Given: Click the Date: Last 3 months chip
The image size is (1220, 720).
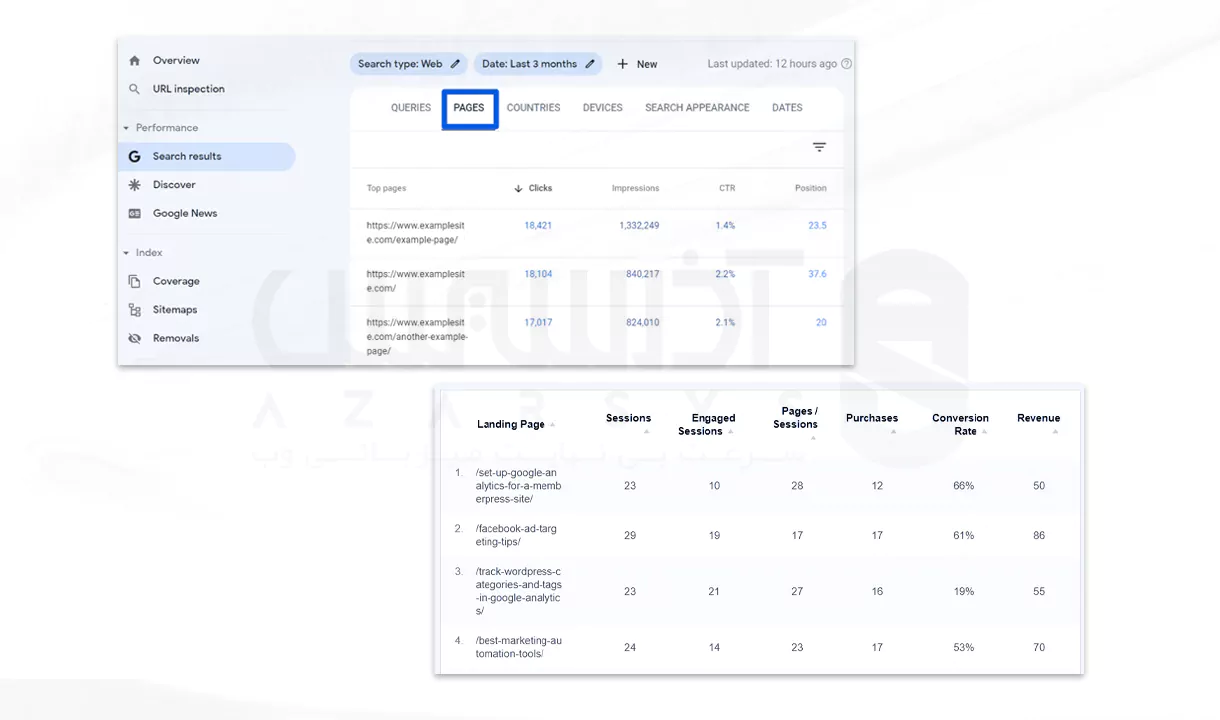Looking at the screenshot, I should [x=538, y=64].
